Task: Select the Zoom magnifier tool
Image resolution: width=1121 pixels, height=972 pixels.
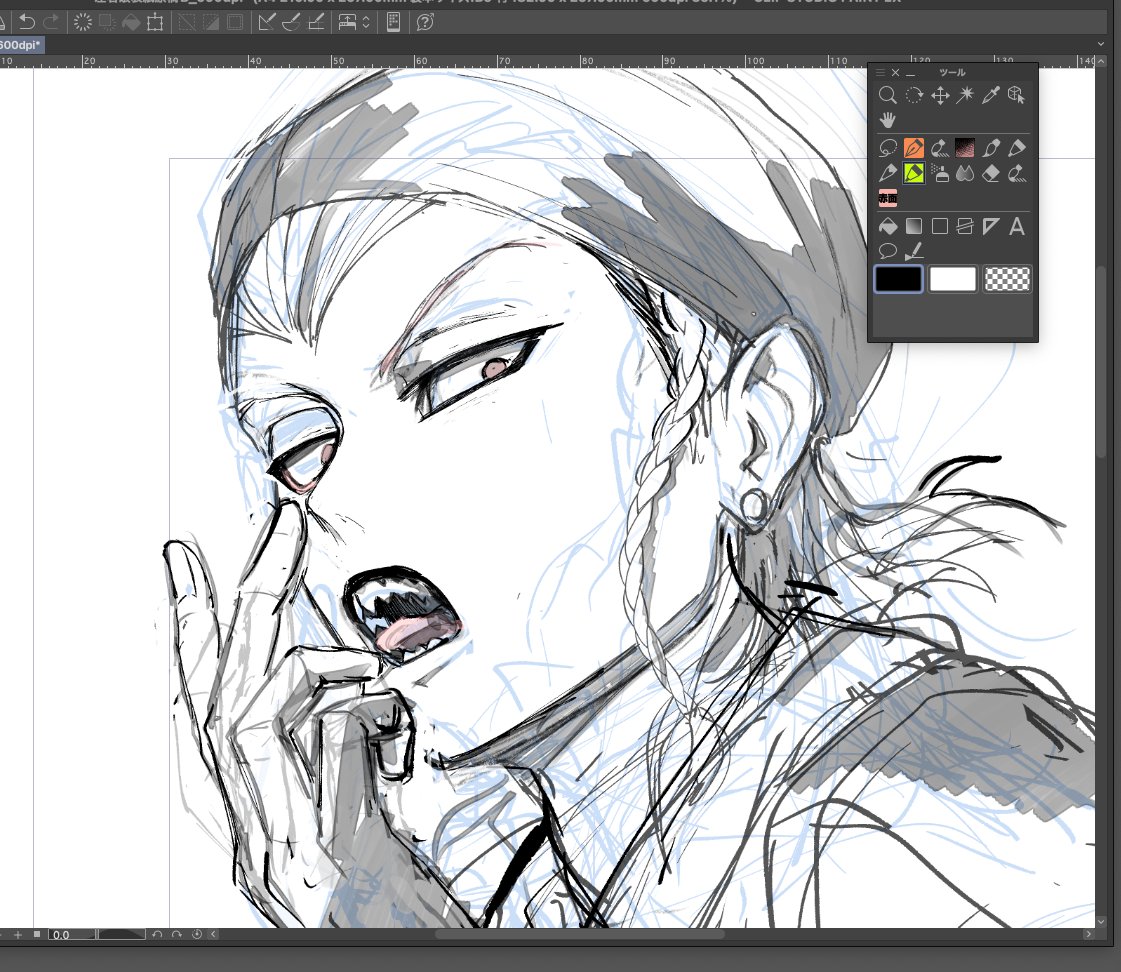Action: [887, 95]
